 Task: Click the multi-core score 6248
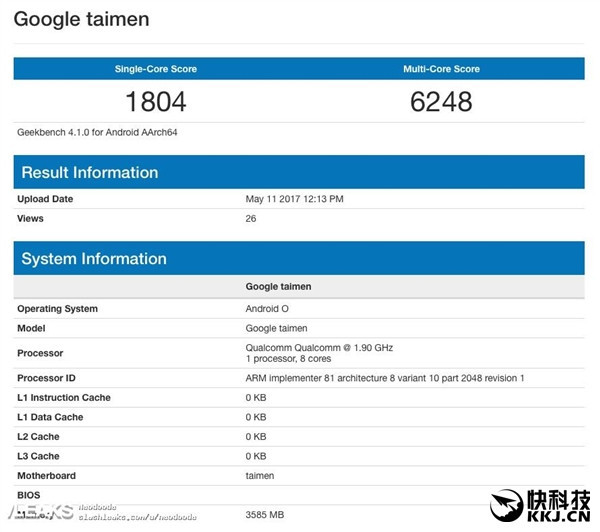click(x=441, y=102)
